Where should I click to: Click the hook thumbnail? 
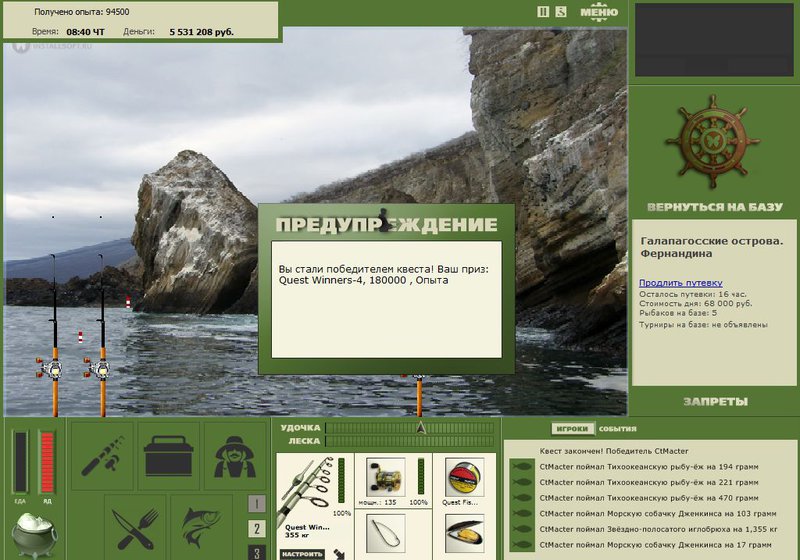coord(386,533)
